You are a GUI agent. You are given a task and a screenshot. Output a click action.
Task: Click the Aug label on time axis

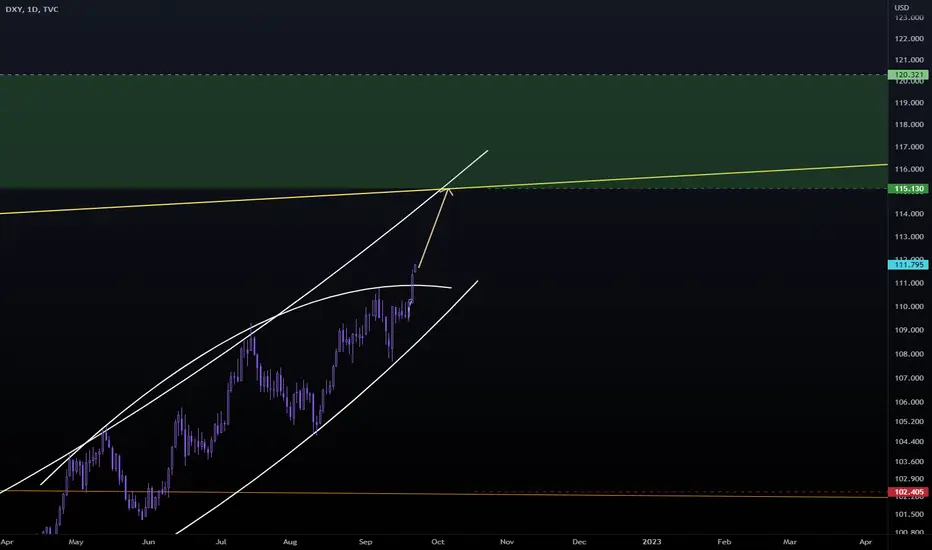tap(289, 542)
